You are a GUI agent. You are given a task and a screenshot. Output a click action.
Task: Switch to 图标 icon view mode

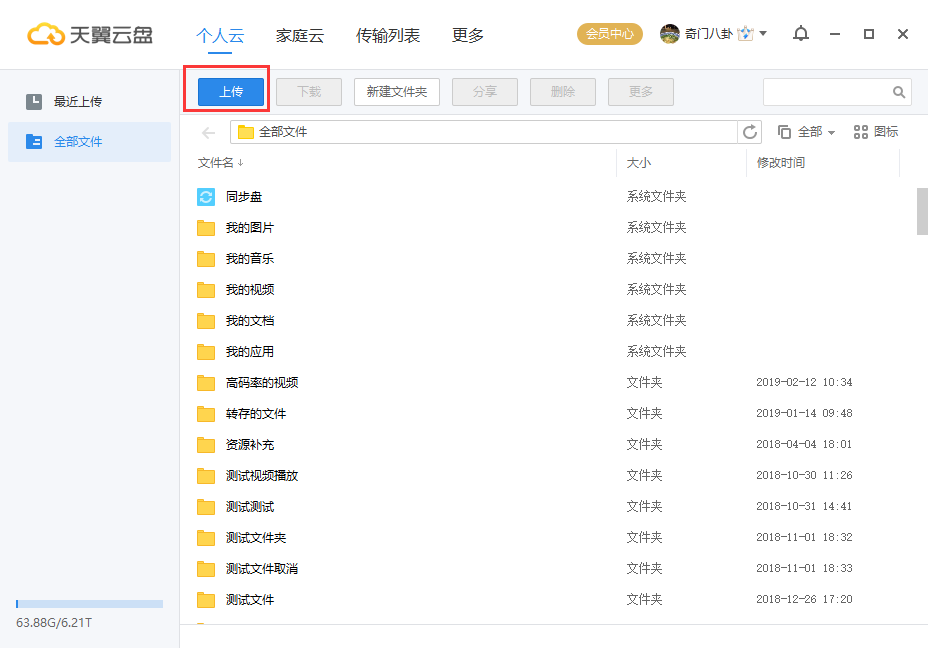pos(874,131)
